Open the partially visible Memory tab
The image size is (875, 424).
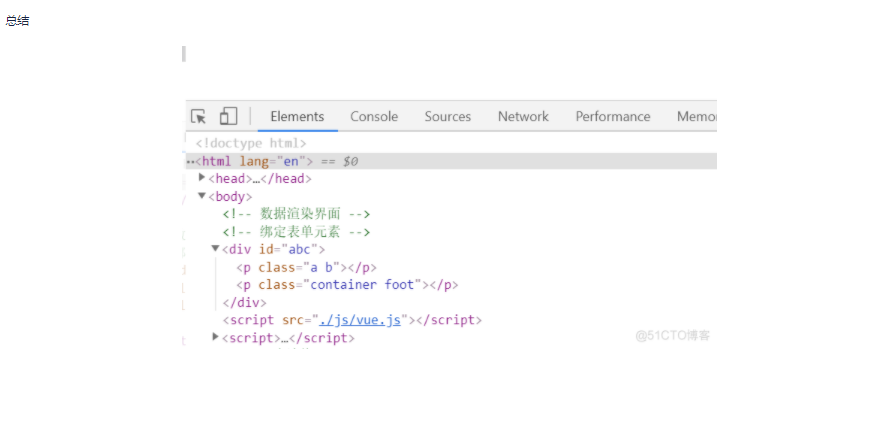pos(697,116)
